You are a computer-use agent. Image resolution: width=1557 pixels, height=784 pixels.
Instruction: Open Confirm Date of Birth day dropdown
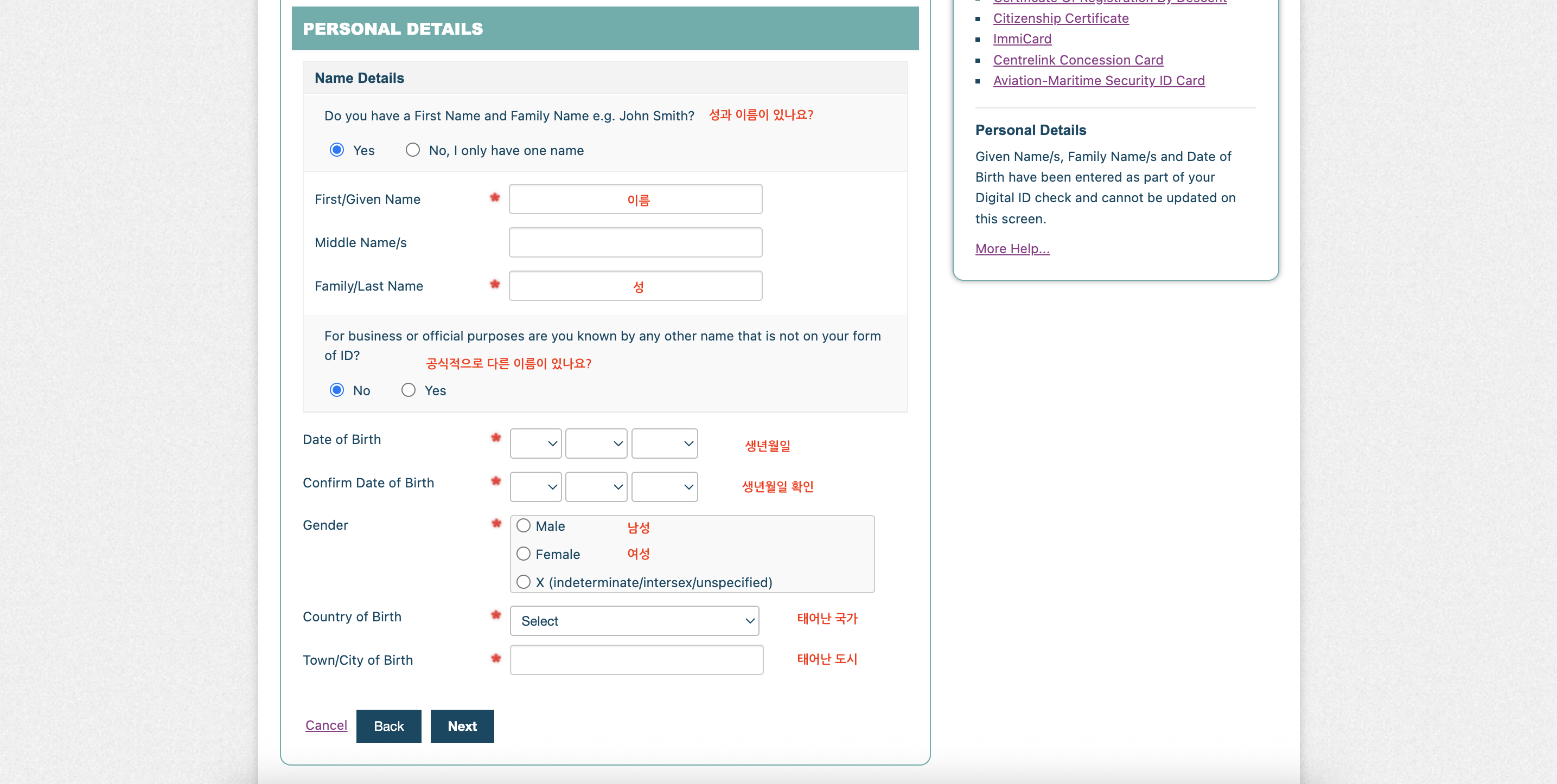[535, 487]
